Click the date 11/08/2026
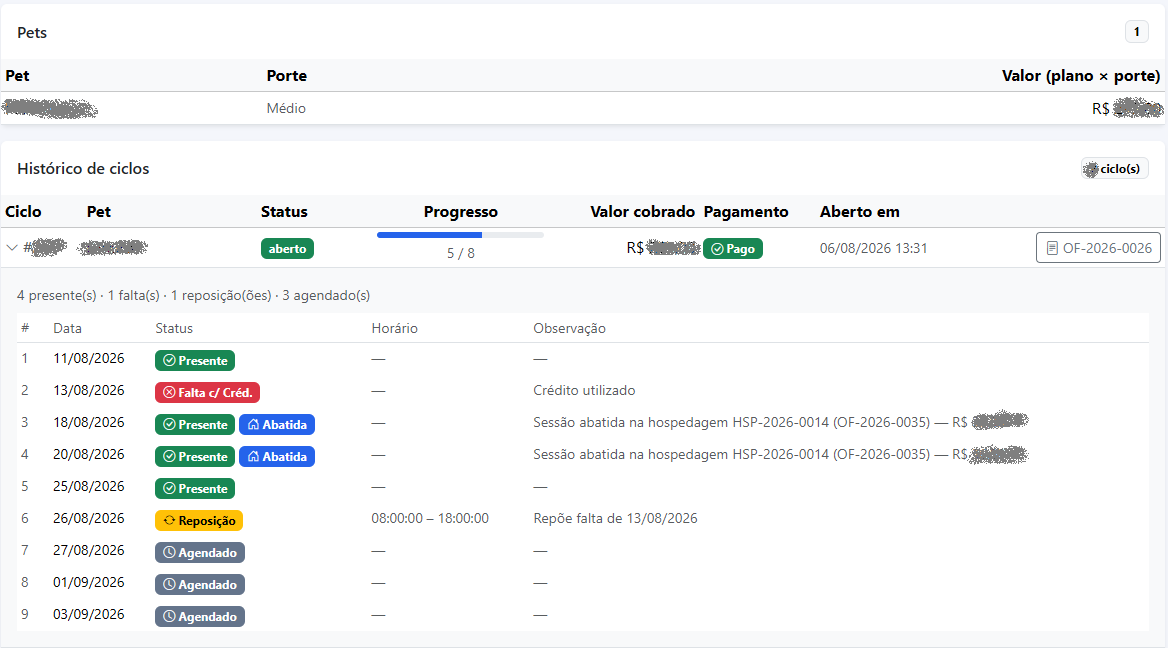 89,358
